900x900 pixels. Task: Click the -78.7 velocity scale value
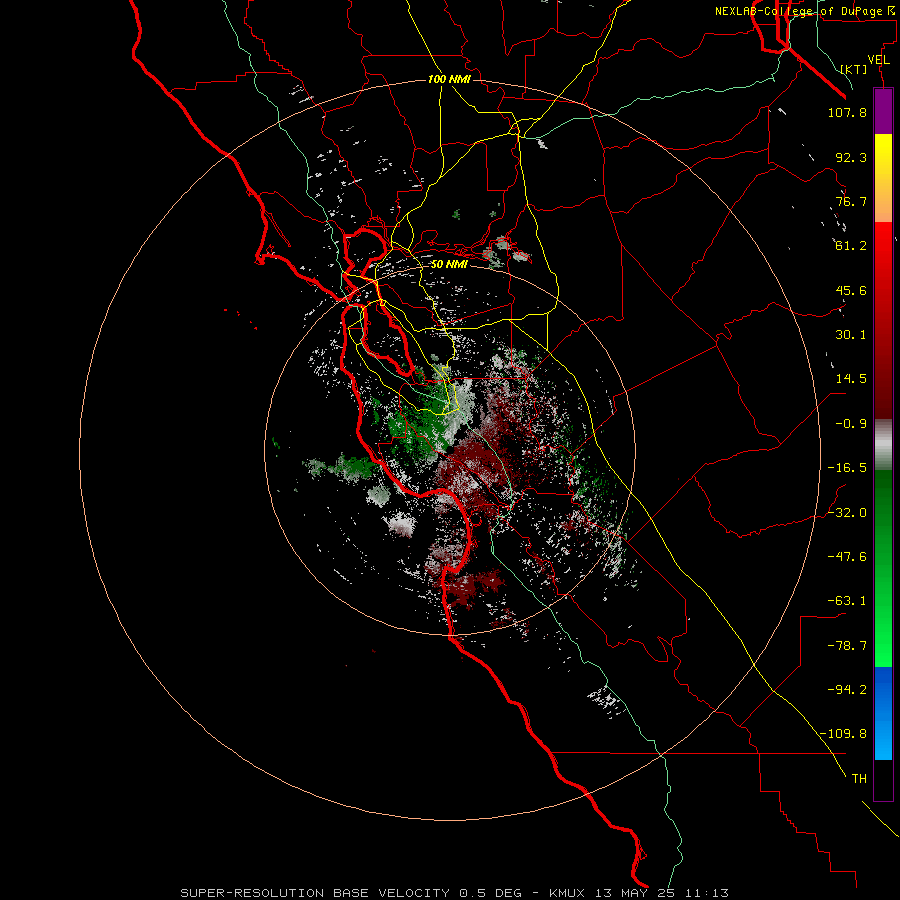[847, 646]
